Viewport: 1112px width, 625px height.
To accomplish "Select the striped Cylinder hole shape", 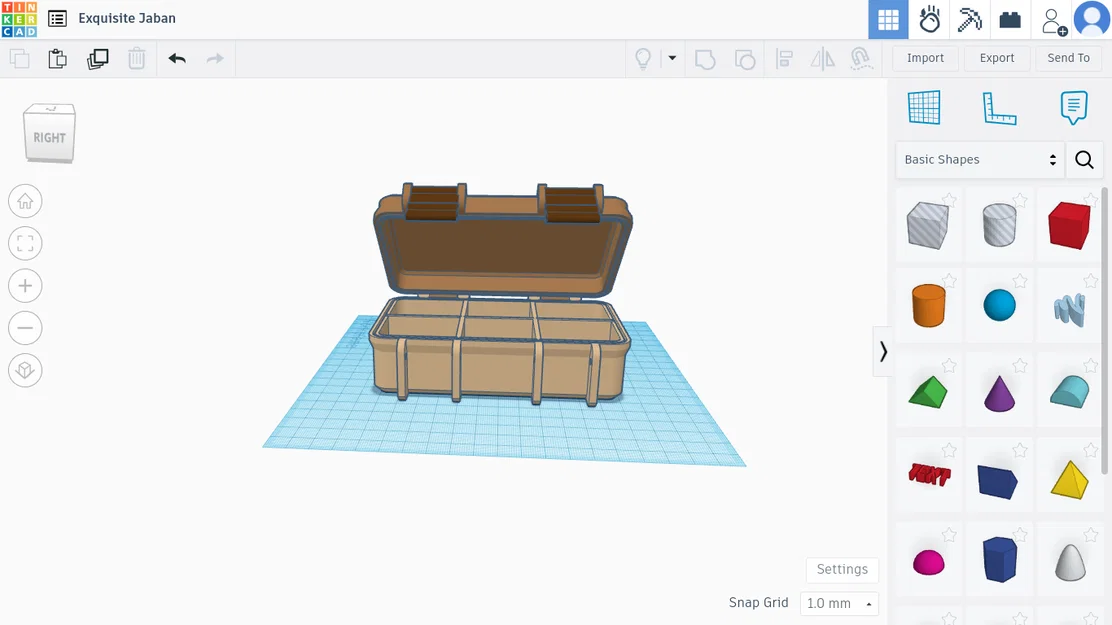I will 999,225.
